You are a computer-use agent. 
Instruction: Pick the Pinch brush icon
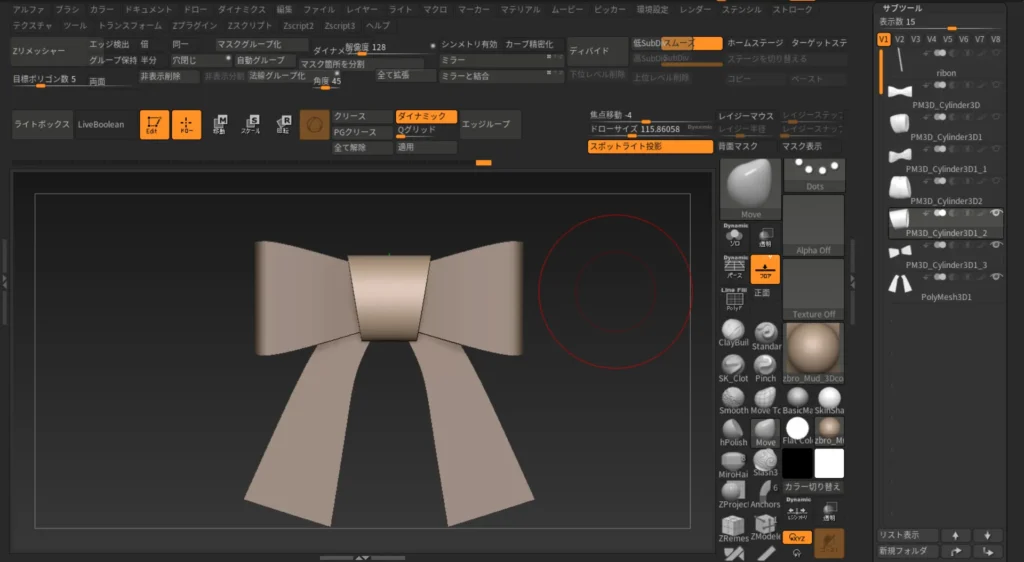point(766,367)
